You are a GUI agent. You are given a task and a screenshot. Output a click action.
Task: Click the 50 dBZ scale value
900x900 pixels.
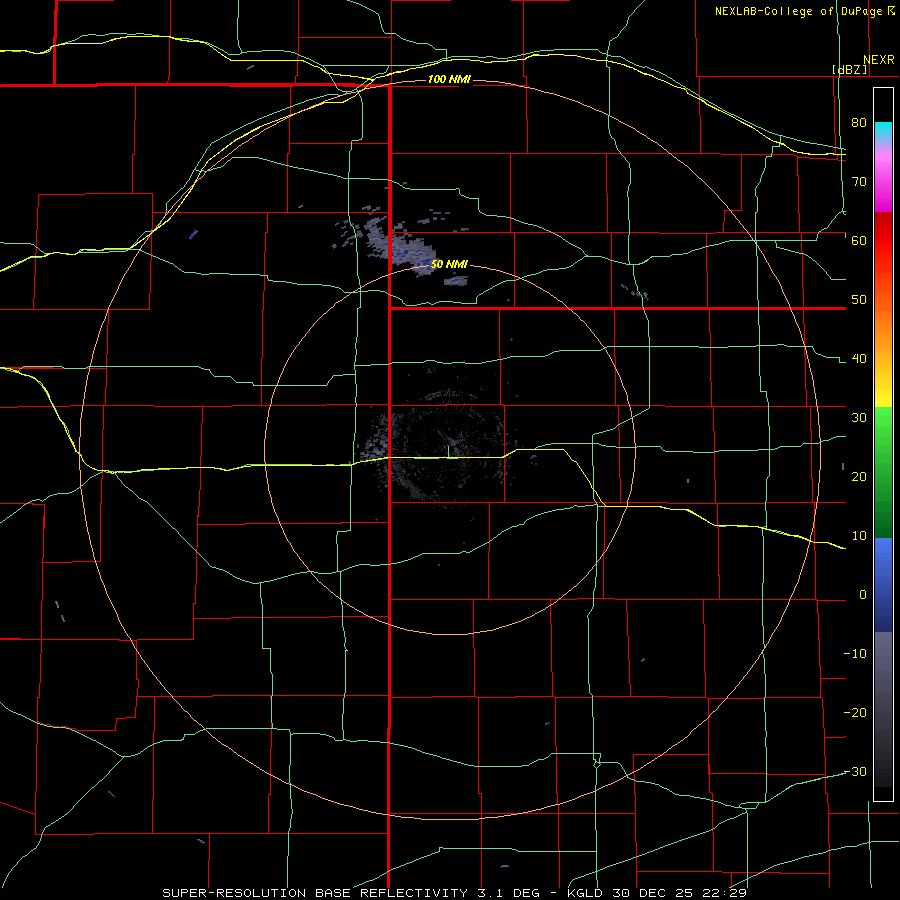click(x=859, y=300)
